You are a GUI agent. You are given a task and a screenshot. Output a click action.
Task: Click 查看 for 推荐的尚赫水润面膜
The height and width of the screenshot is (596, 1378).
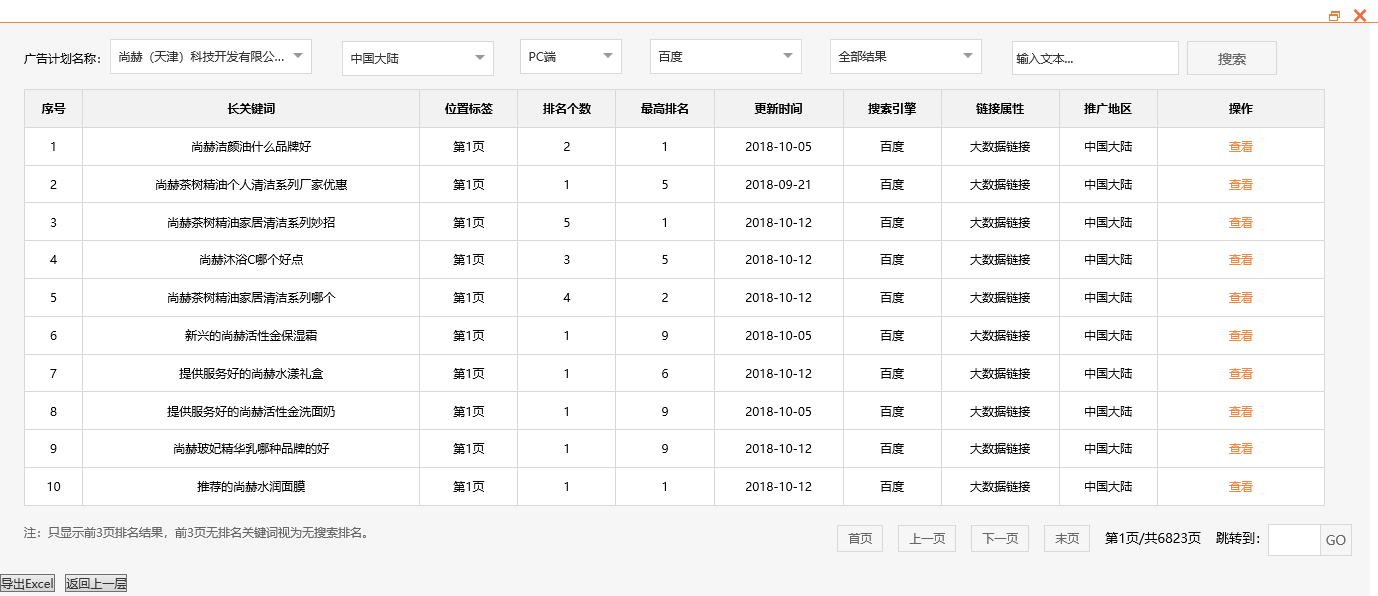1240,486
